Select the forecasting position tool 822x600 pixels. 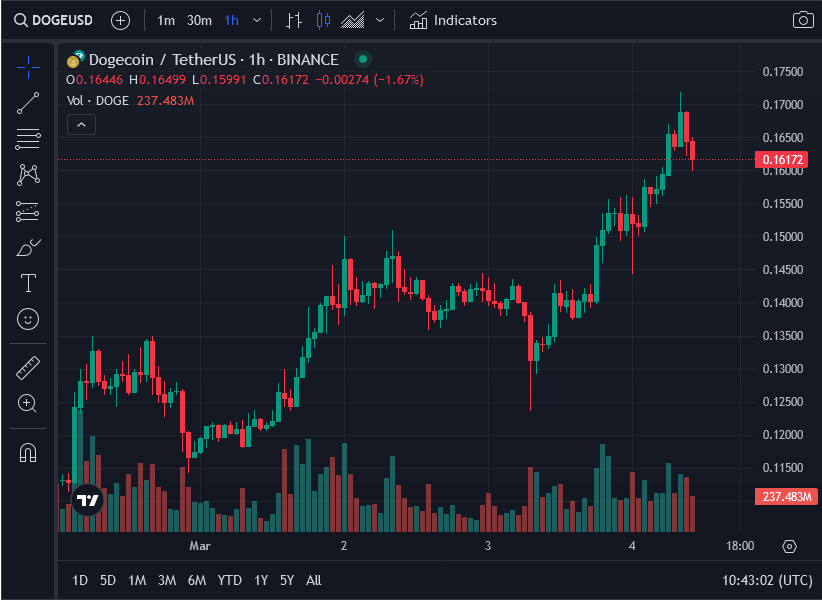click(28, 211)
